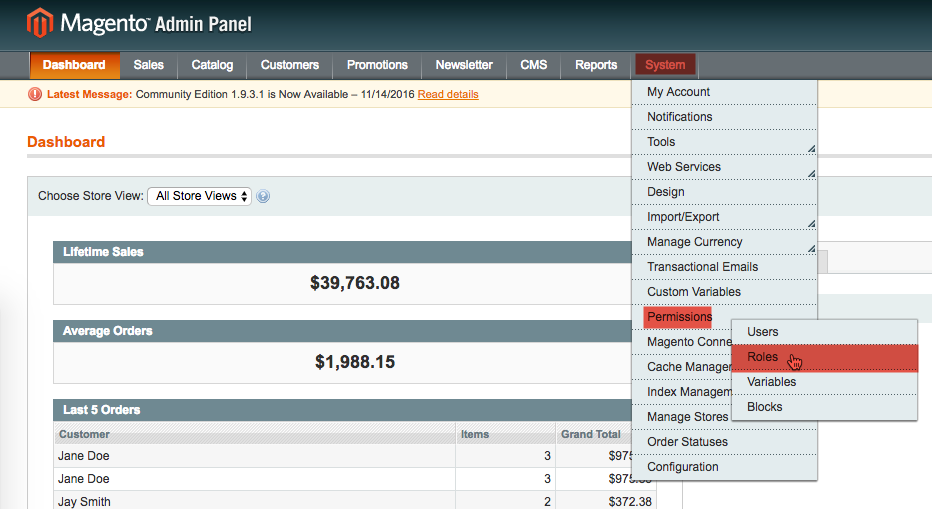
Task: Expand the Web Services submenu
Action: tap(724, 167)
